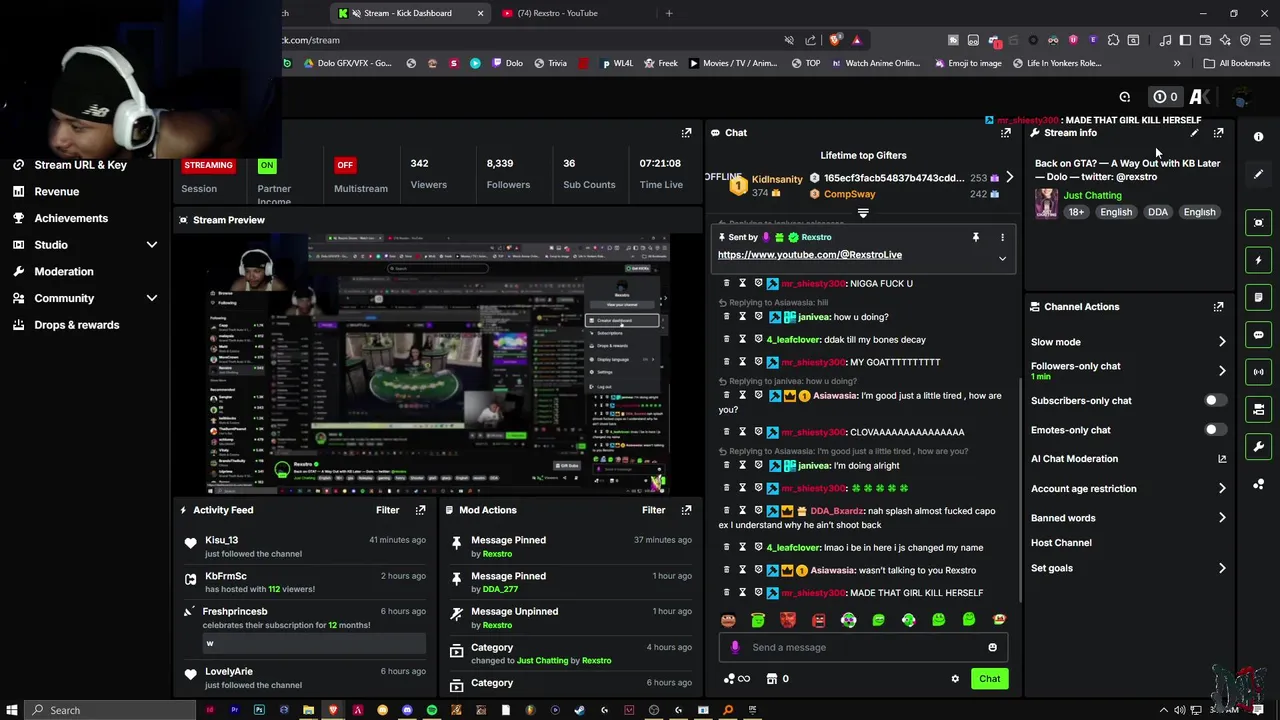Expand Banned words settings
The width and height of the screenshot is (1280, 720).
1222,518
